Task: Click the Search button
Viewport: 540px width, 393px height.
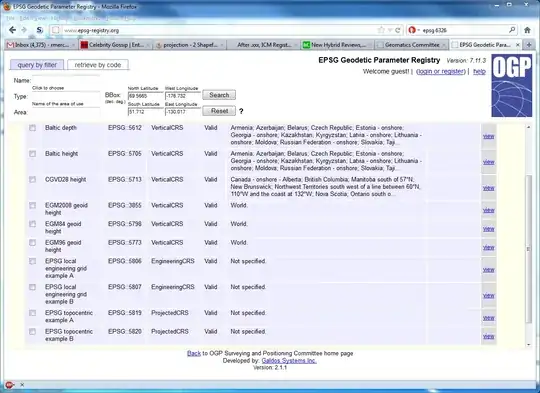Action: [219, 95]
